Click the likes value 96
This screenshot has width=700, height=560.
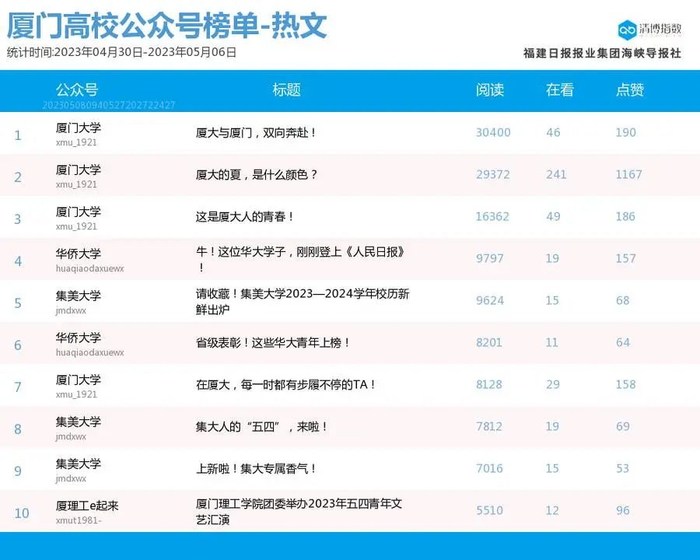[623, 510]
